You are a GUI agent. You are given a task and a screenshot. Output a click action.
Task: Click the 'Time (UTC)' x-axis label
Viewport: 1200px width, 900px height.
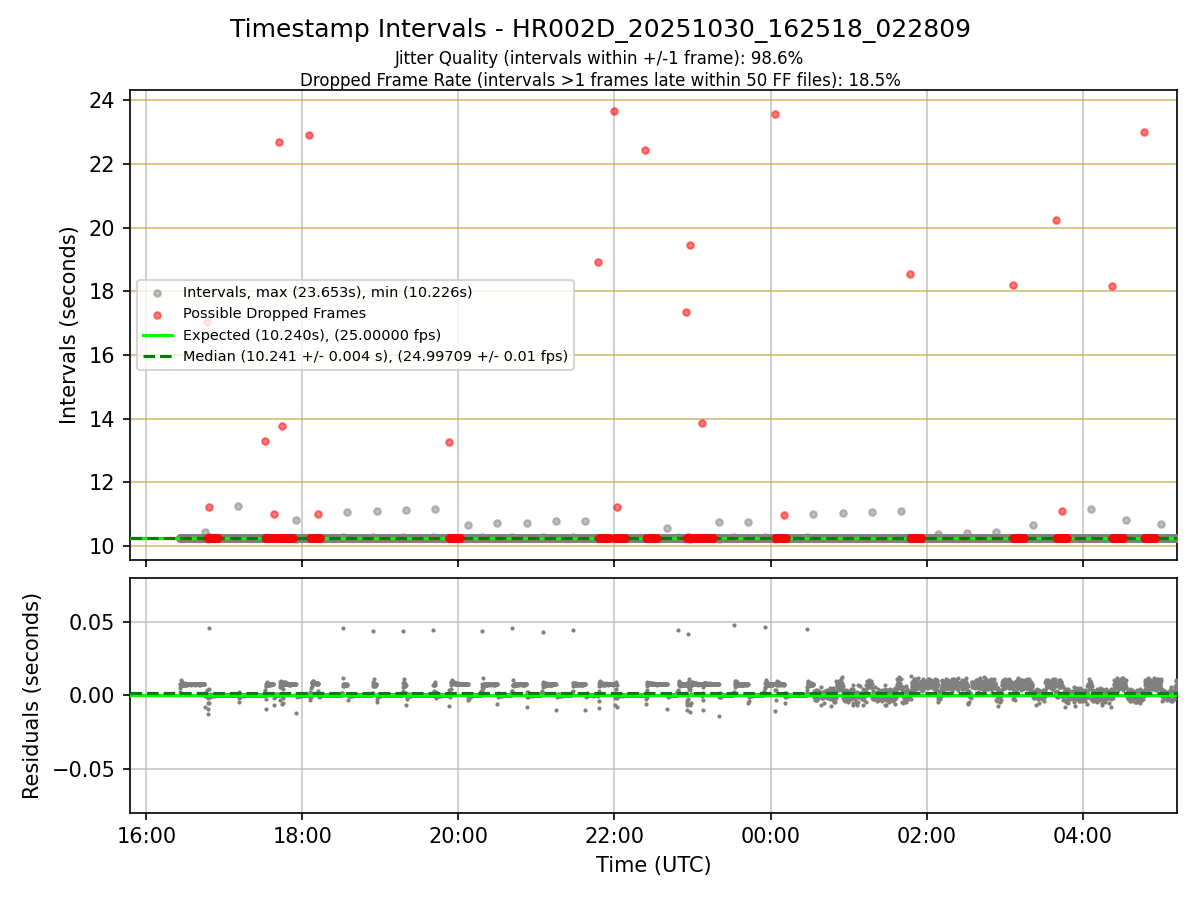(x=653, y=865)
